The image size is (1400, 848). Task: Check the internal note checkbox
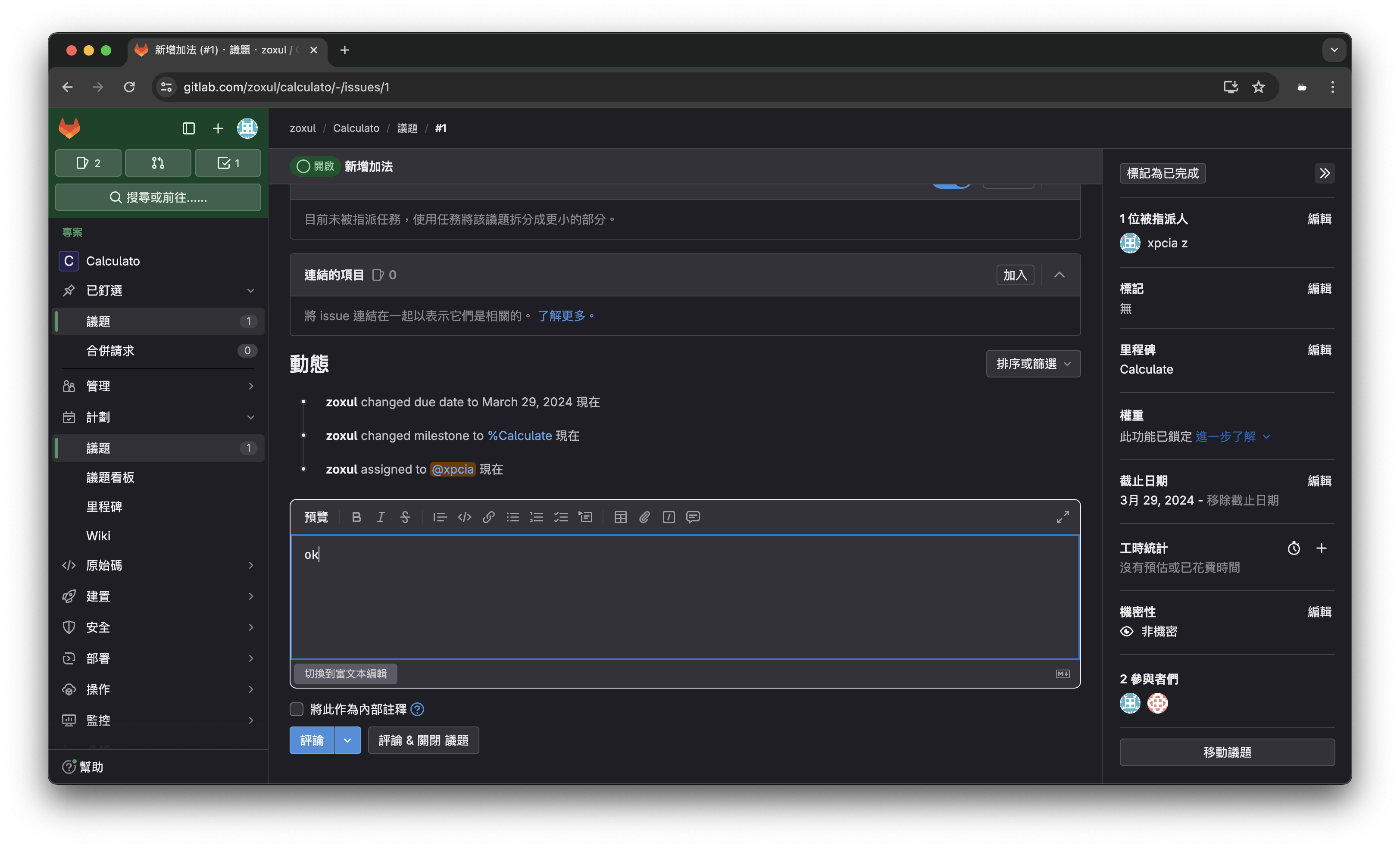coord(297,709)
